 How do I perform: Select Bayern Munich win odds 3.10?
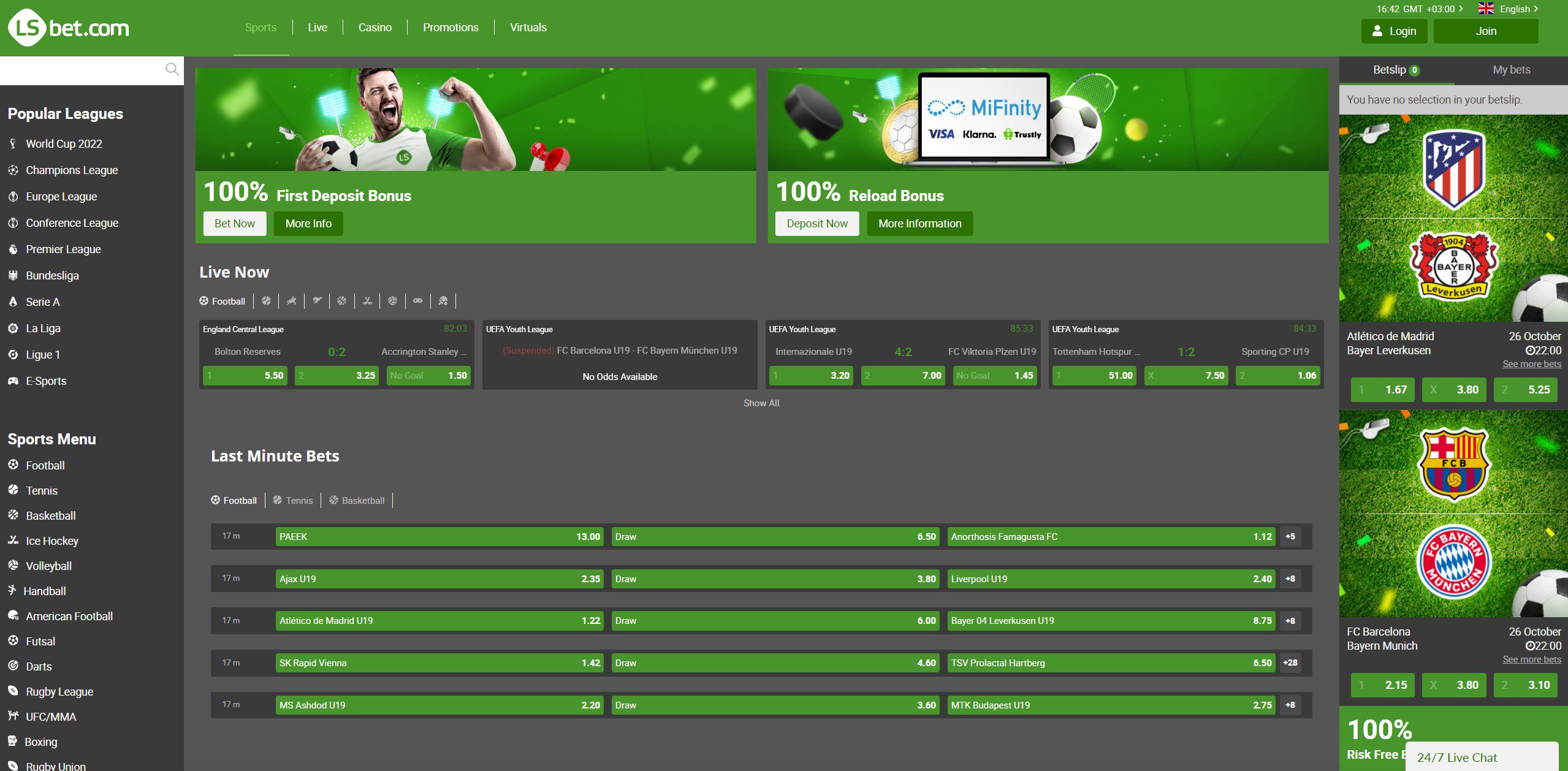point(1526,685)
